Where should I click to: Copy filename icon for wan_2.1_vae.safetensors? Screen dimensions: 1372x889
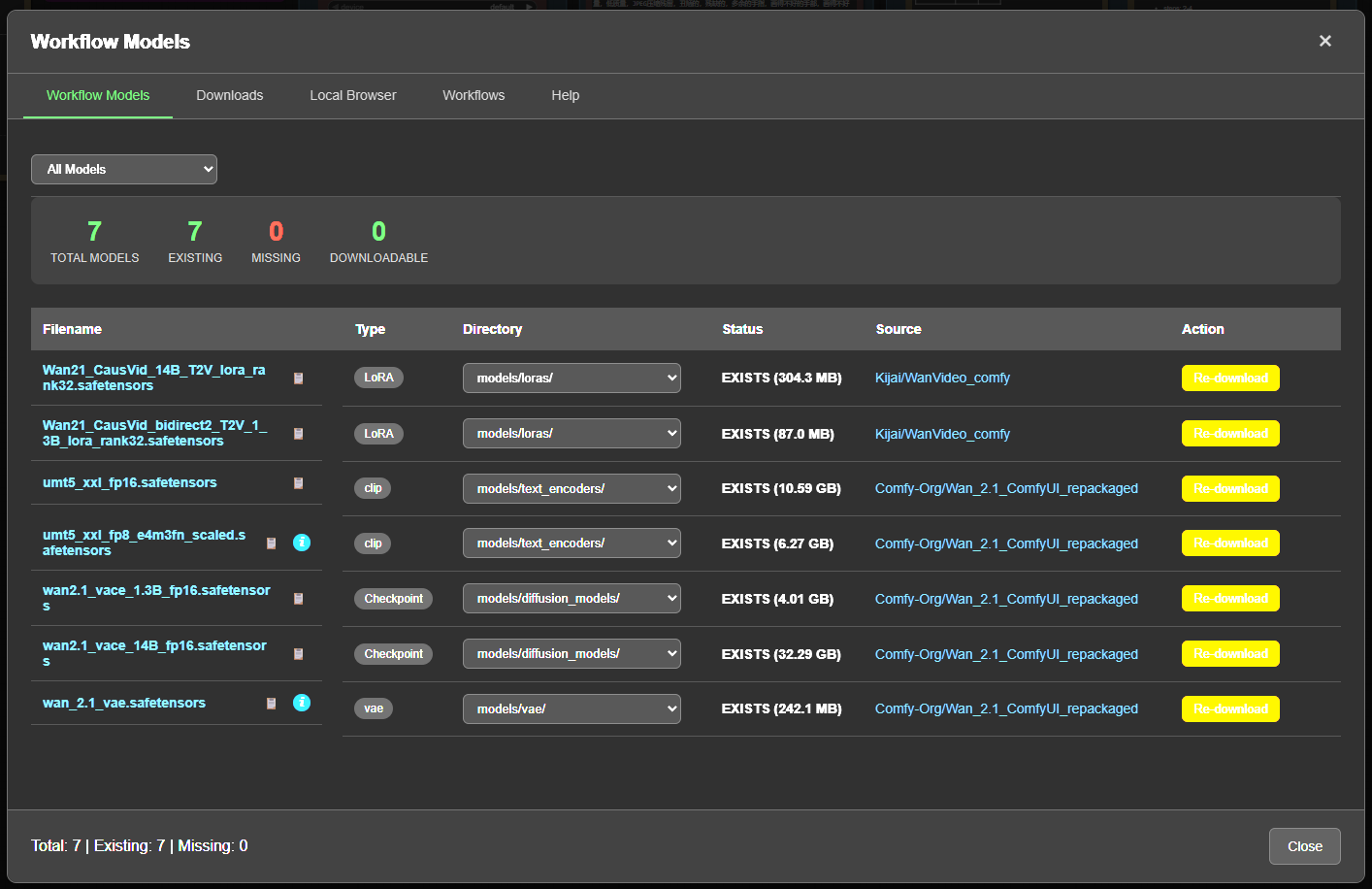[272, 704]
